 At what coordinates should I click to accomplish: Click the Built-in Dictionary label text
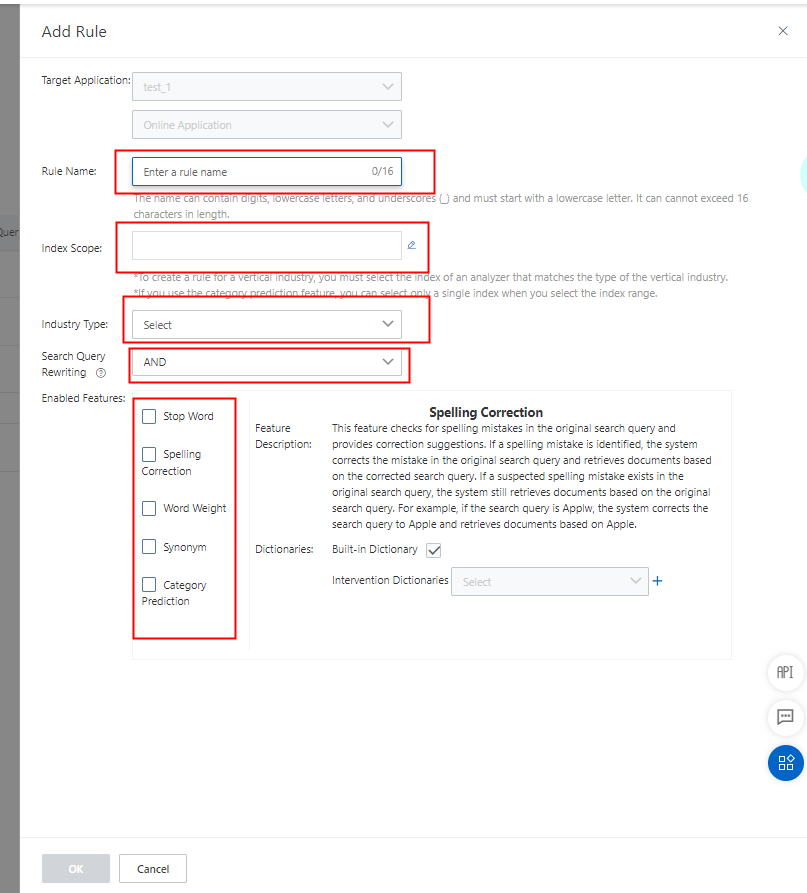pos(375,550)
